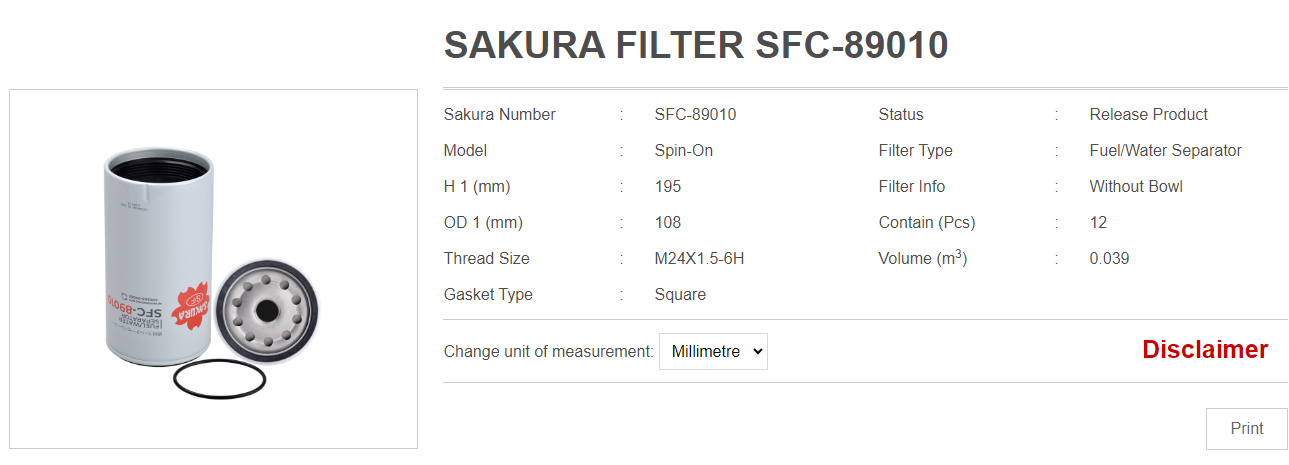Click the OD 1 (mm) label

tap(483, 222)
